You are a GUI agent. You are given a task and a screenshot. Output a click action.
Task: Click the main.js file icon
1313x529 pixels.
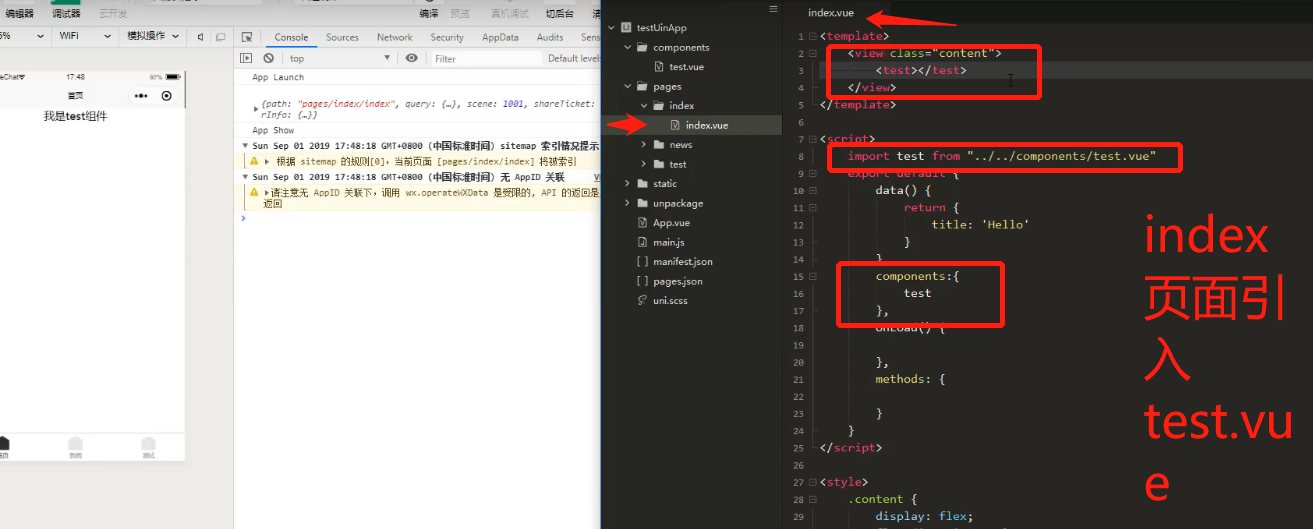(643, 242)
